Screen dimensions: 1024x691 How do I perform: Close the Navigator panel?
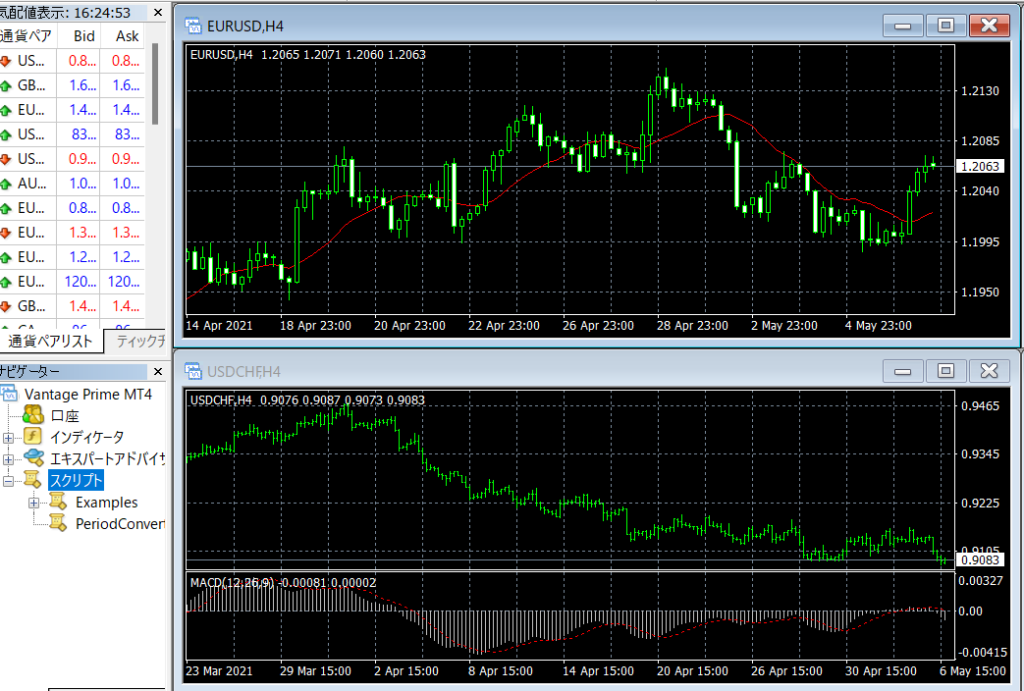pyautogui.click(x=155, y=371)
